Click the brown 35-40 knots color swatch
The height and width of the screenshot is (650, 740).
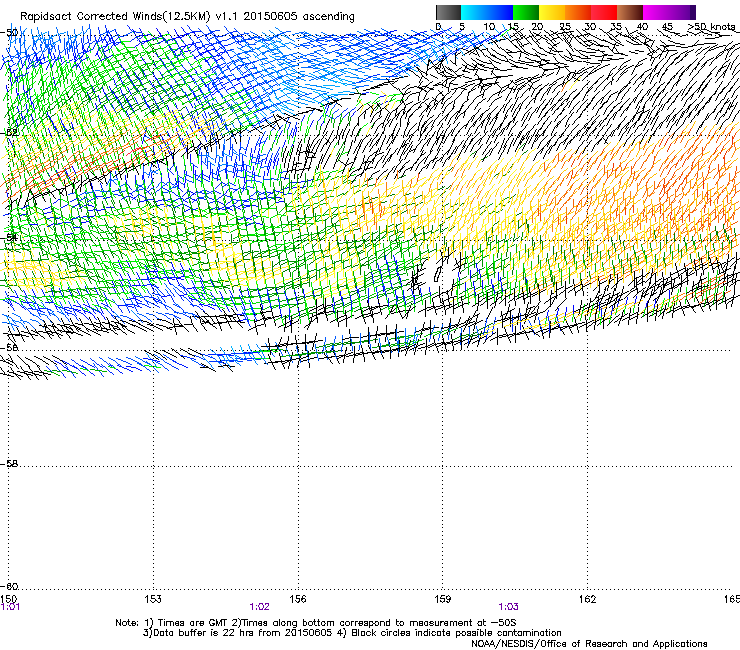pos(630,12)
